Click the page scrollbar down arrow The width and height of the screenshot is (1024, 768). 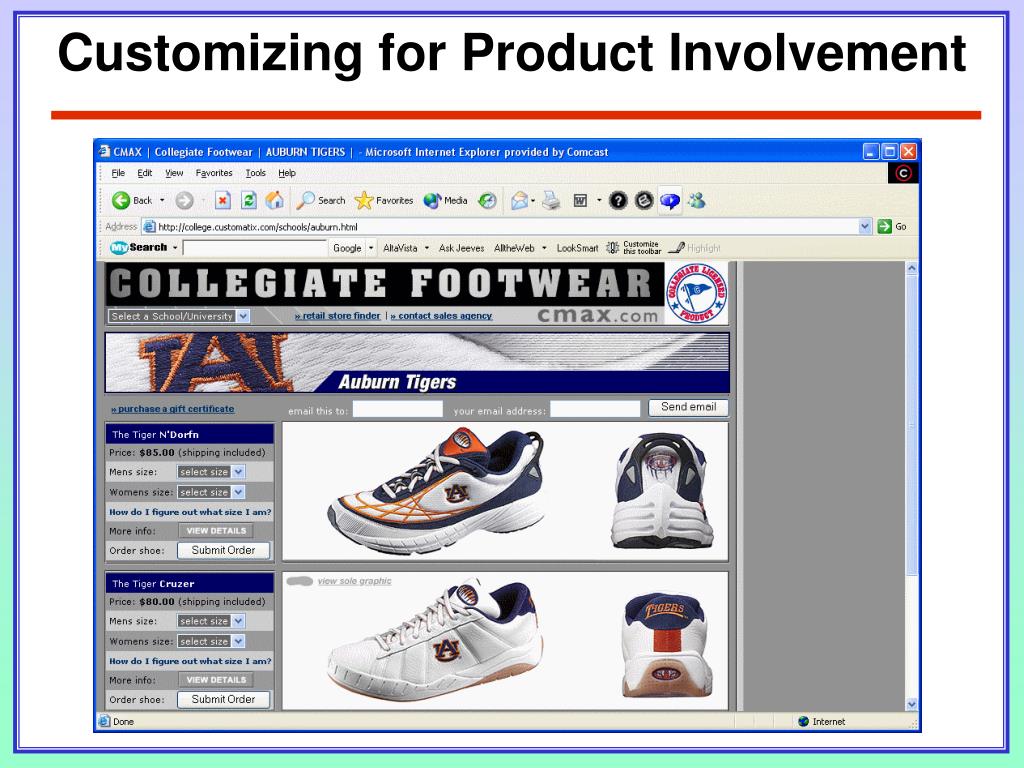pyautogui.click(x=912, y=704)
